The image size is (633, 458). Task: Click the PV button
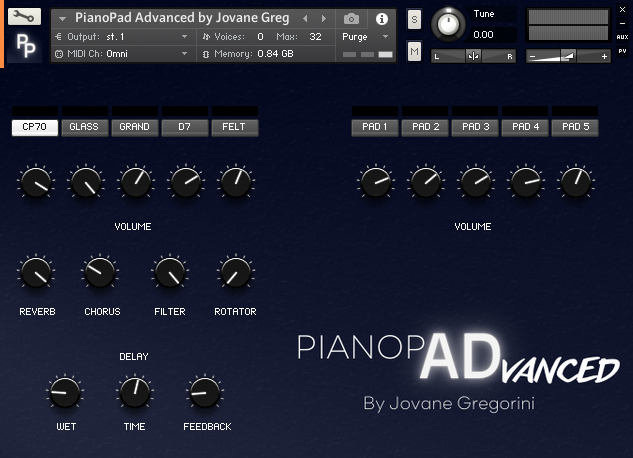tap(622, 51)
